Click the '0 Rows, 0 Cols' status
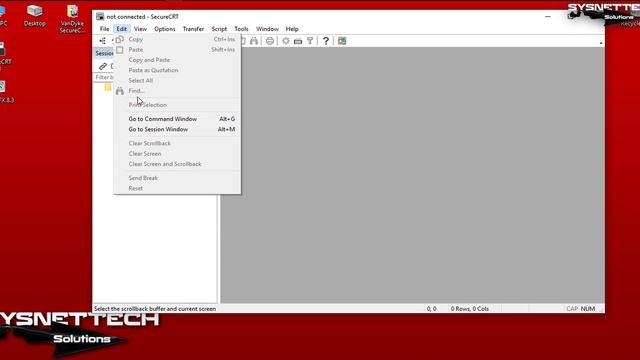This screenshot has height=360, width=640. point(469,309)
